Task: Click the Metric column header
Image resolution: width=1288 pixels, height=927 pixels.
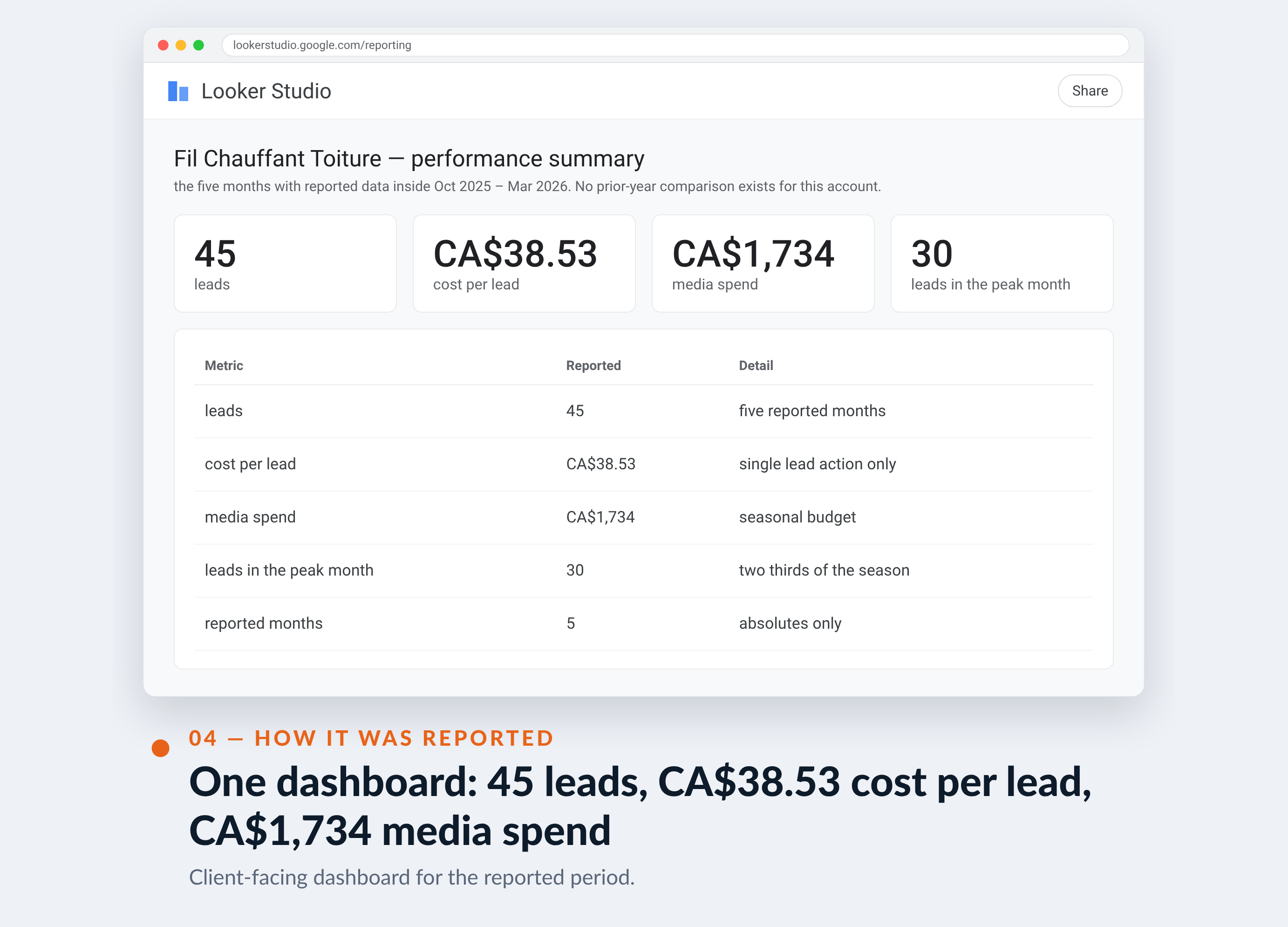Action: tap(224, 365)
